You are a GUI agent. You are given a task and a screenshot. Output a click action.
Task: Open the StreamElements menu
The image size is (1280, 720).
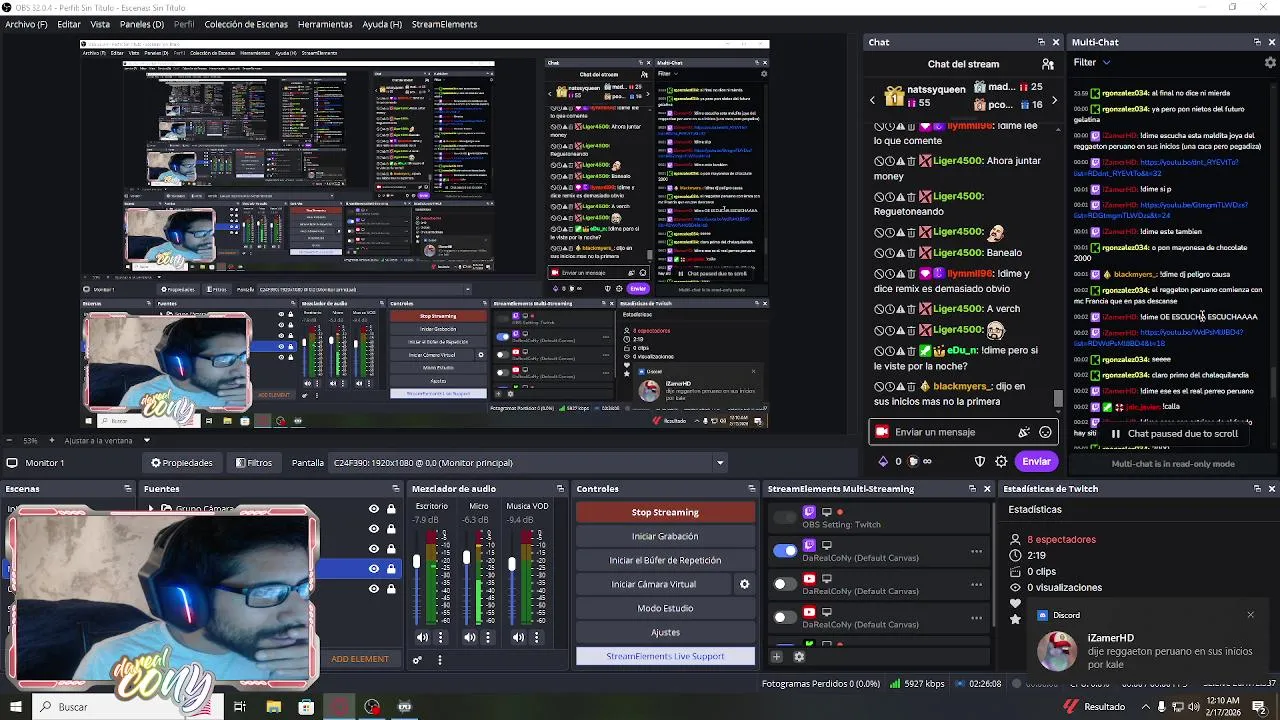click(444, 24)
